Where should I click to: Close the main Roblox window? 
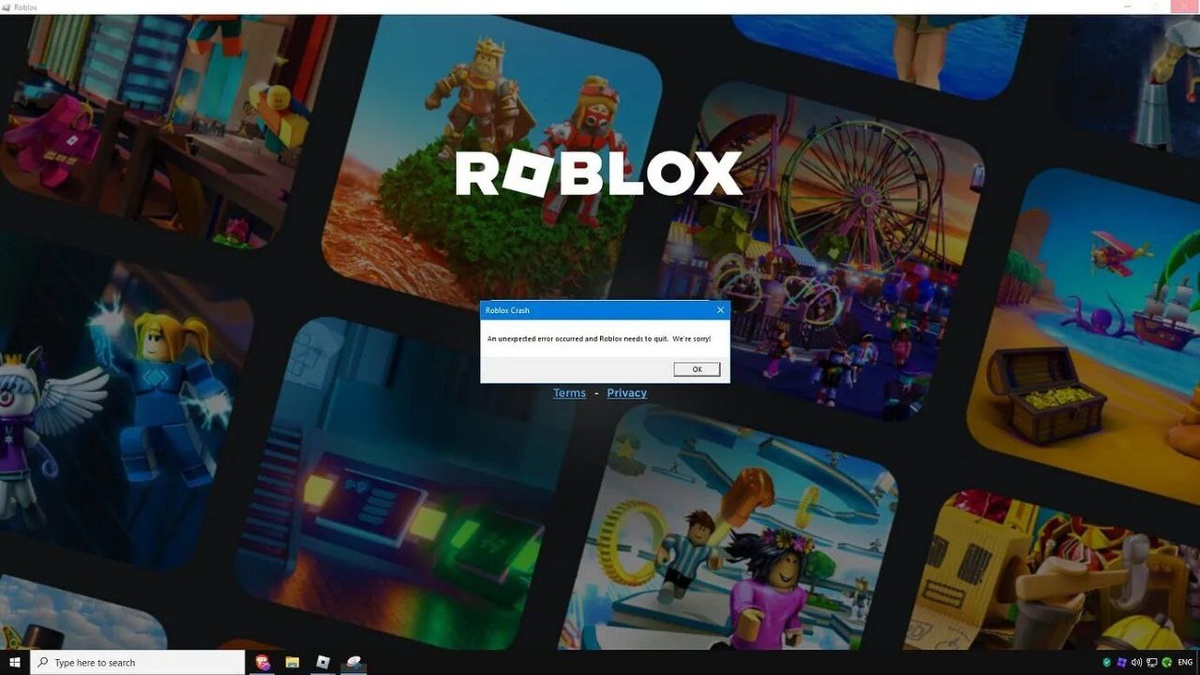pyautogui.click(x=1184, y=6)
